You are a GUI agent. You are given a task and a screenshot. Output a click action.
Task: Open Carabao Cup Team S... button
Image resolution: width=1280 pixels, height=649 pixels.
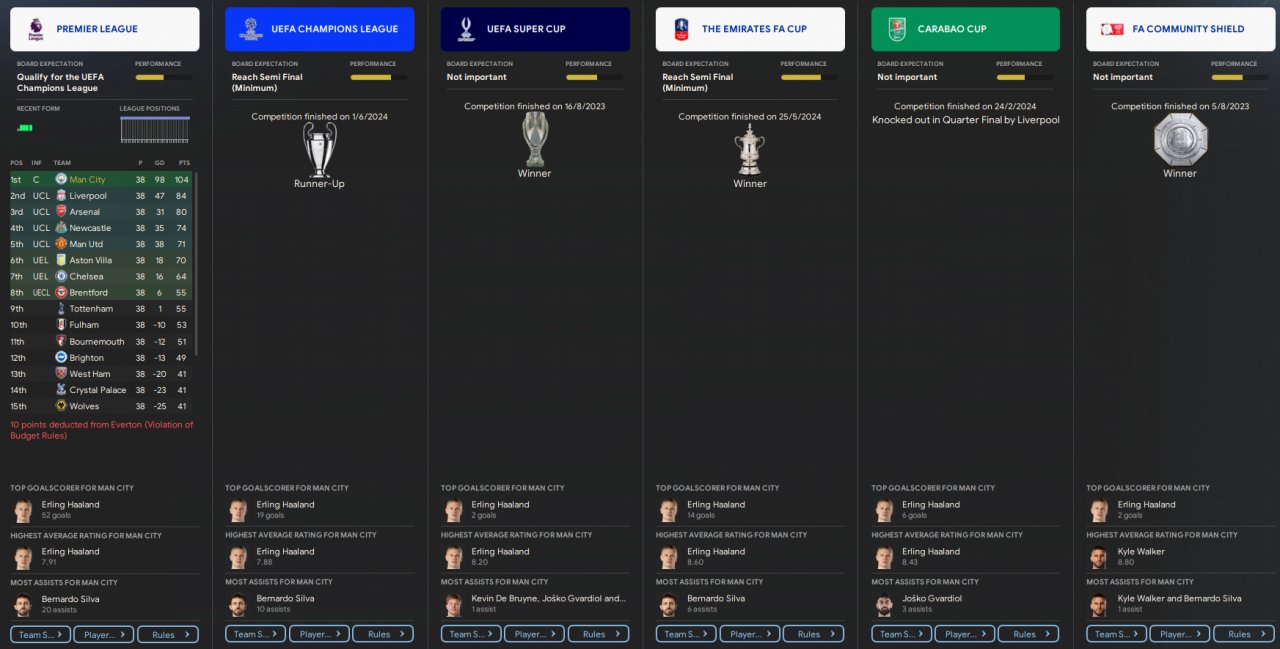[x=901, y=634]
